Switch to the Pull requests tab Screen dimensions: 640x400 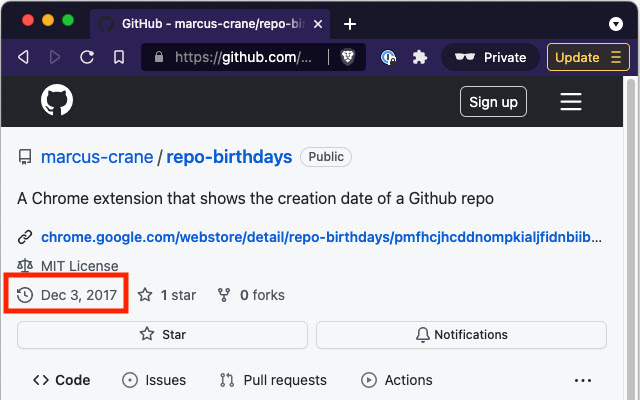(x=273, y=380)
